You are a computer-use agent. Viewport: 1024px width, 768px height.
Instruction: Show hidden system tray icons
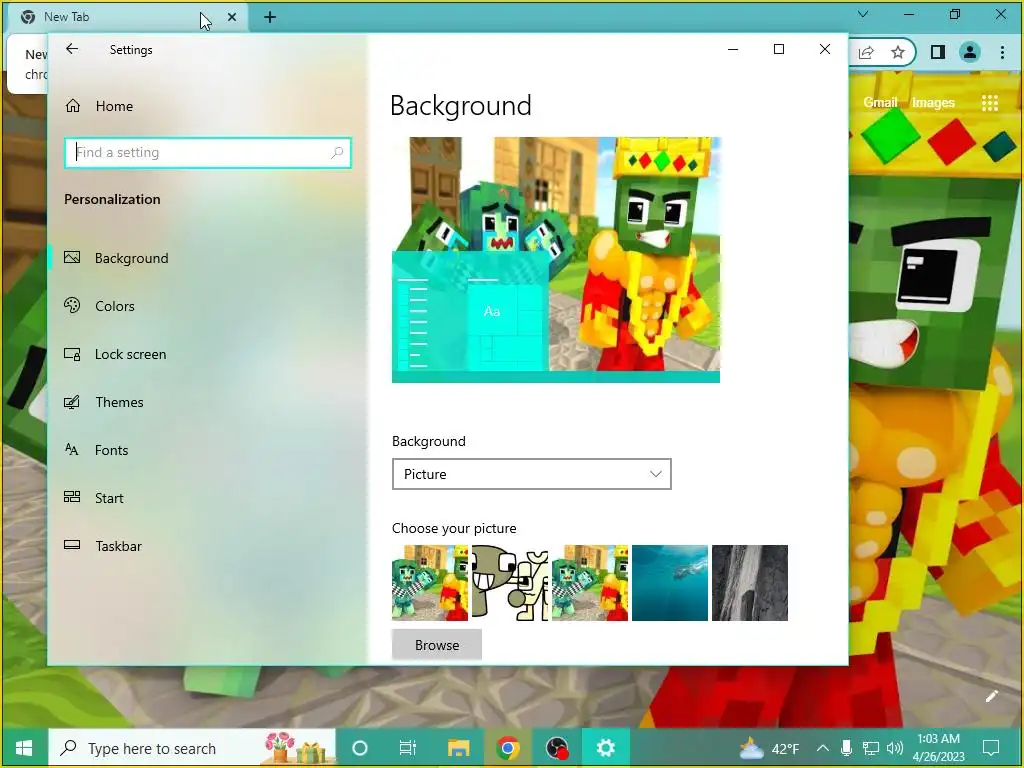823,748
